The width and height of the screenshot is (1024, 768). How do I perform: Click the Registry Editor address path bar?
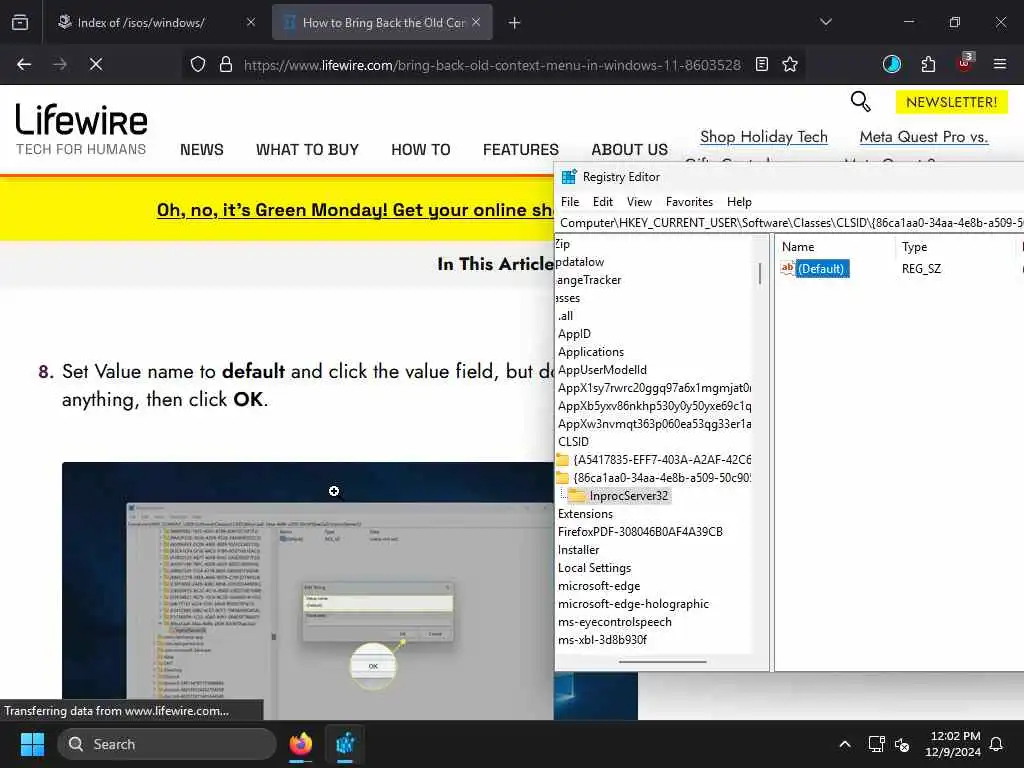790,223
